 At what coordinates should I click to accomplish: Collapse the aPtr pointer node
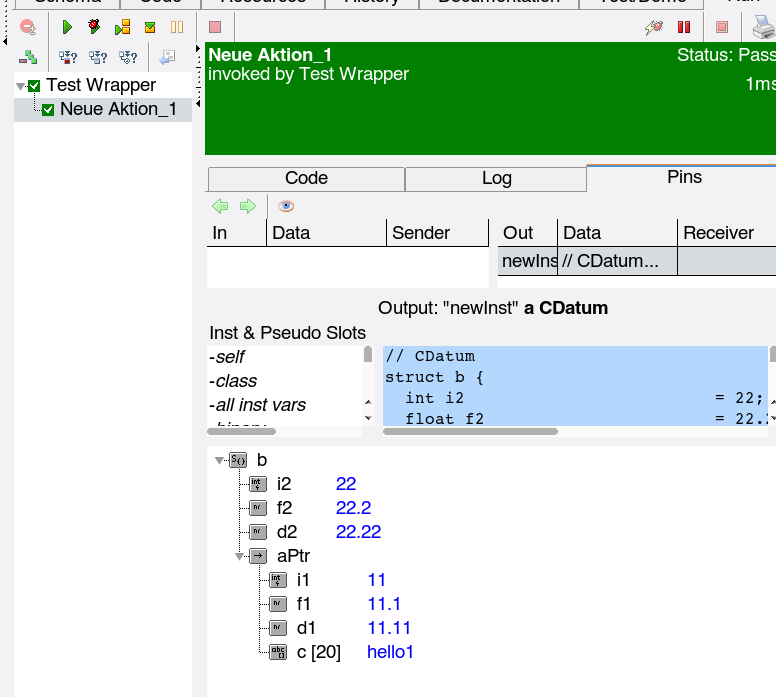pos(240,556)
